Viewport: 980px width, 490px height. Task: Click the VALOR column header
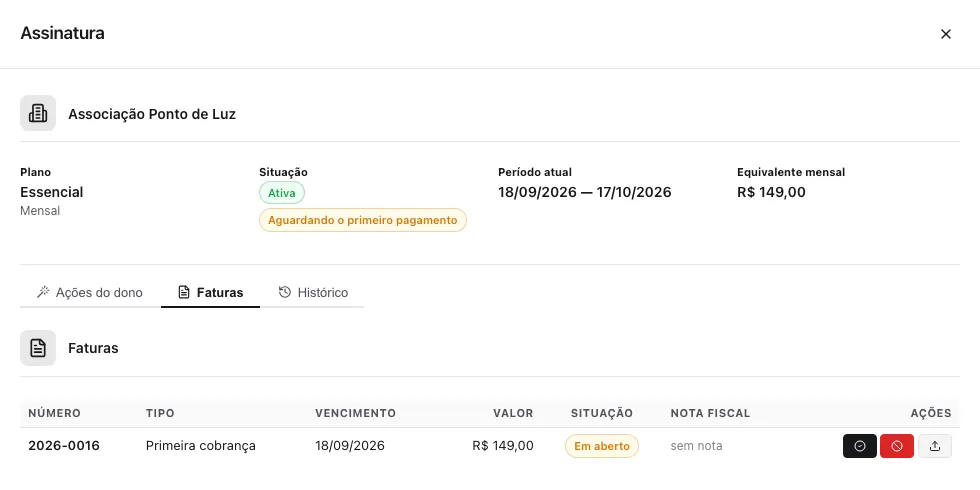pos(513,413)
